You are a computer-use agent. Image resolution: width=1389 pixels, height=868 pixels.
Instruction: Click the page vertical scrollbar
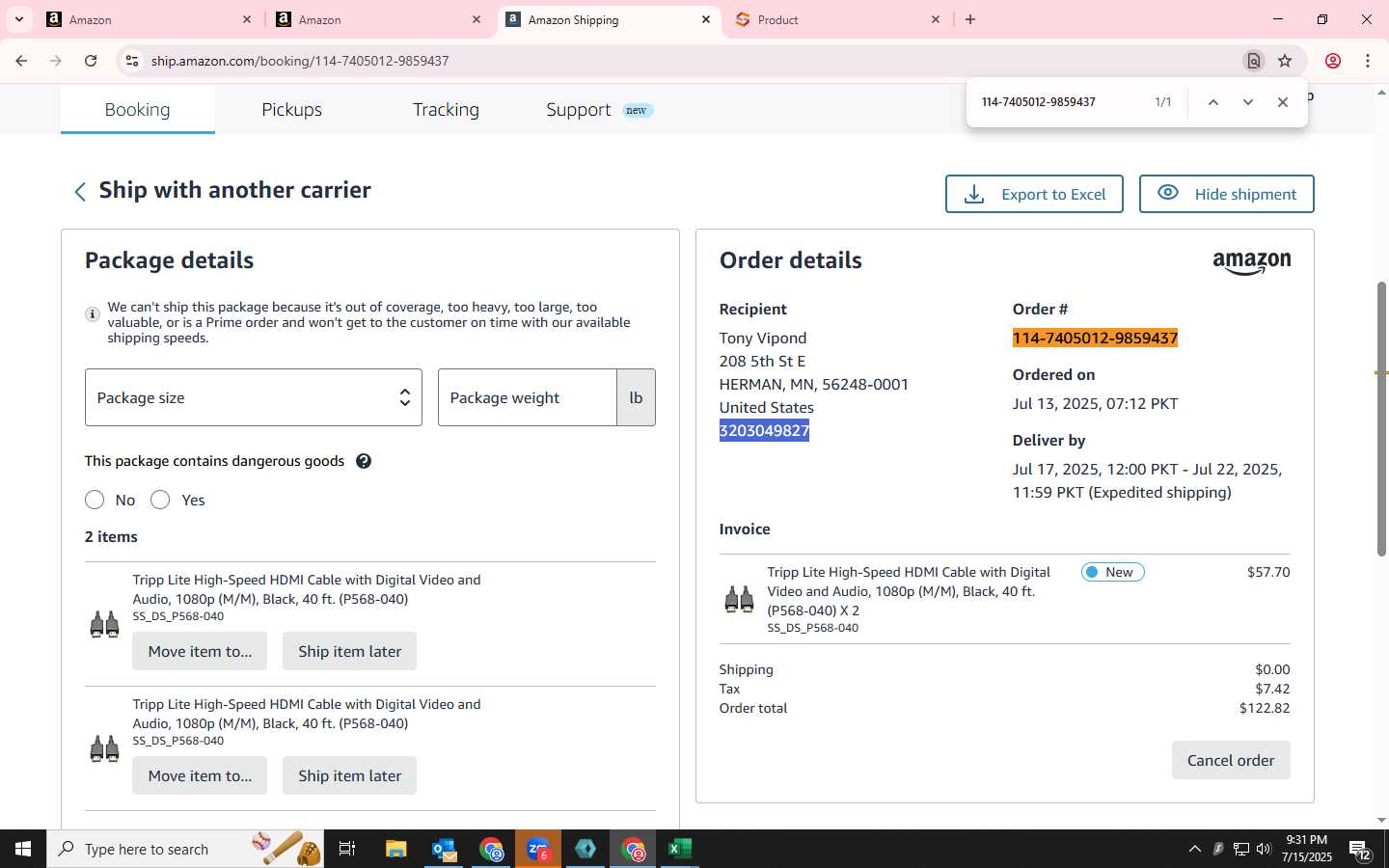tap(1381, 419)
